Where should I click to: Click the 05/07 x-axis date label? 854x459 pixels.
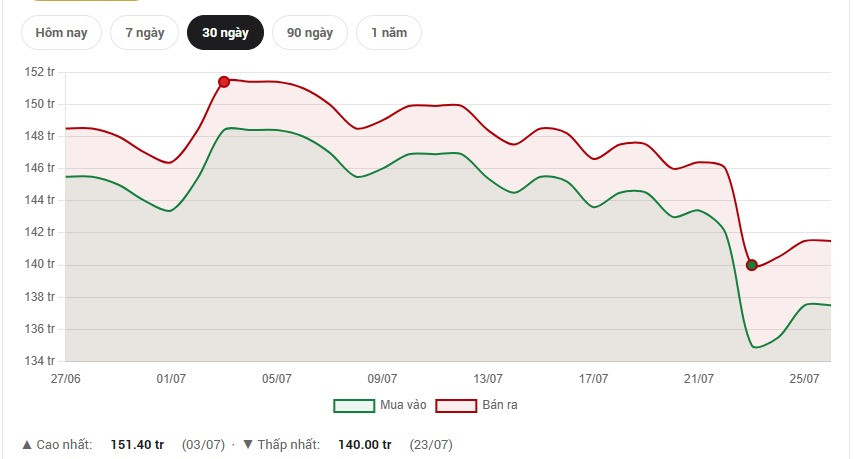[x=277, y=379]
